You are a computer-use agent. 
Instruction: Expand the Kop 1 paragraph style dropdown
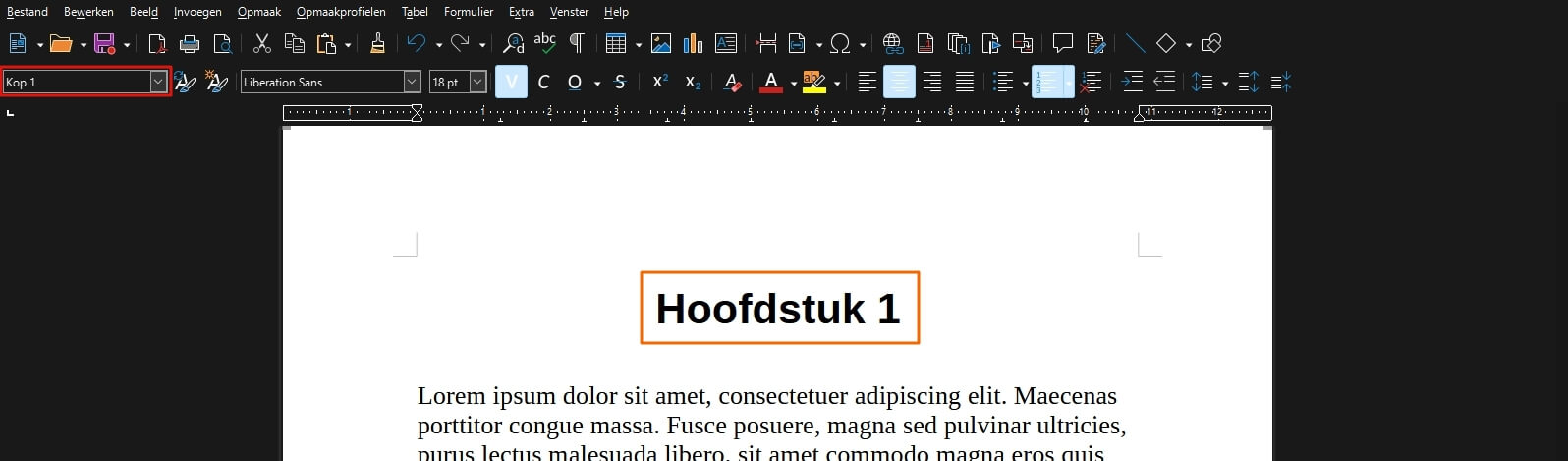pos(158,83)
